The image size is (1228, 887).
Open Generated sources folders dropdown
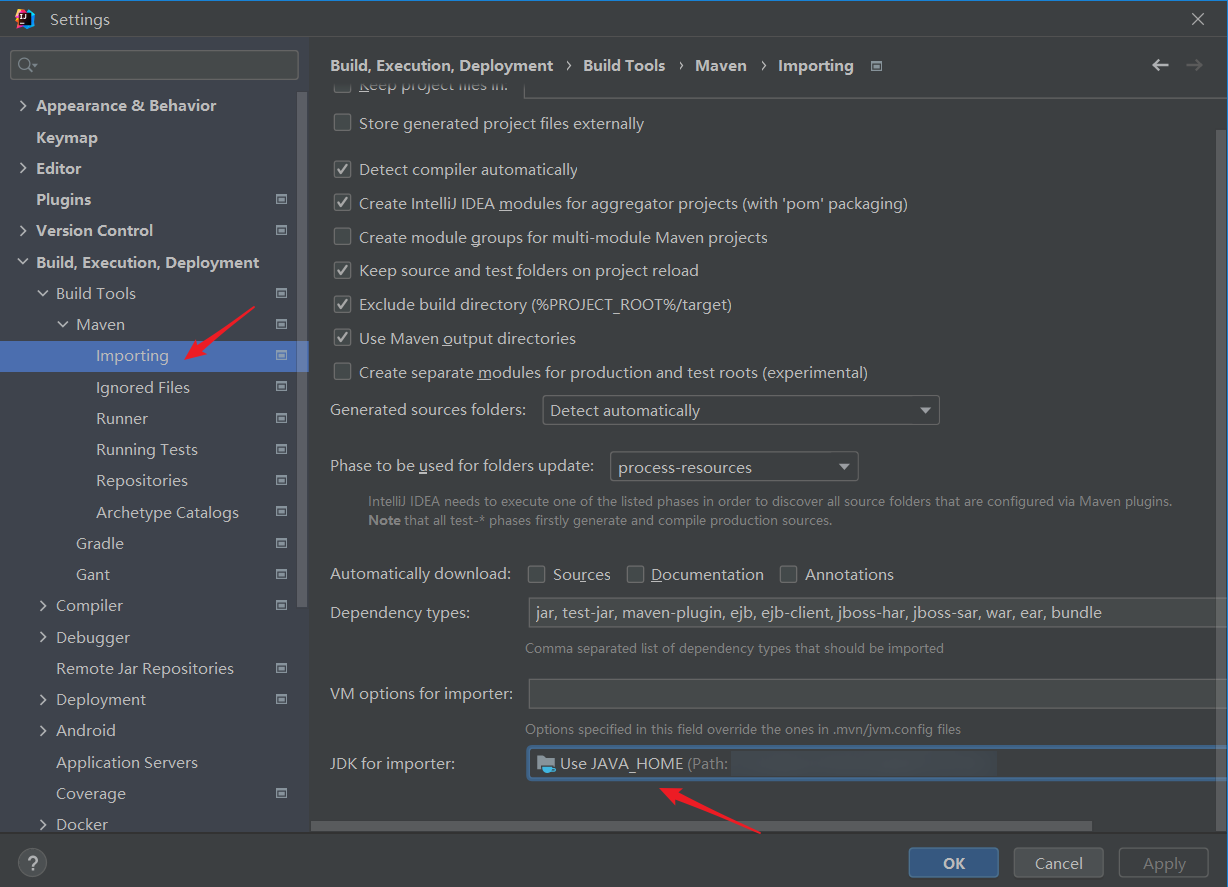(741, 410)
